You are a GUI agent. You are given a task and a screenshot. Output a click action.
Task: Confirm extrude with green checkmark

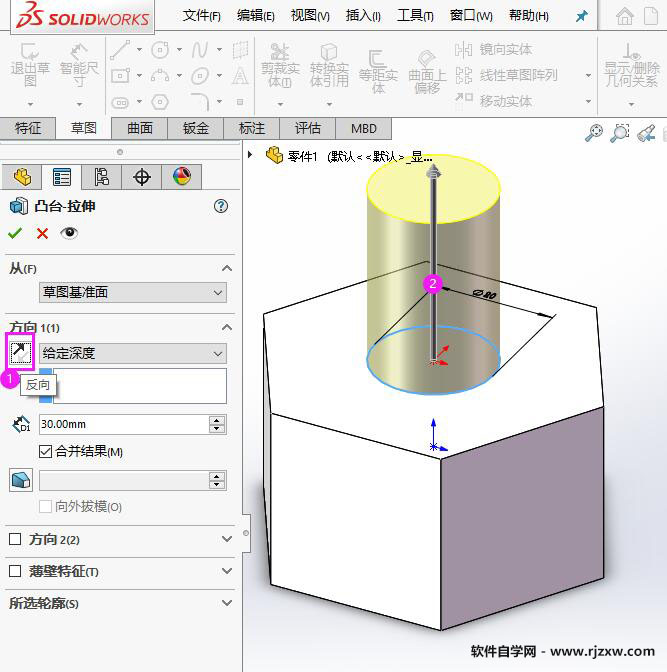(x=15, y=233)
